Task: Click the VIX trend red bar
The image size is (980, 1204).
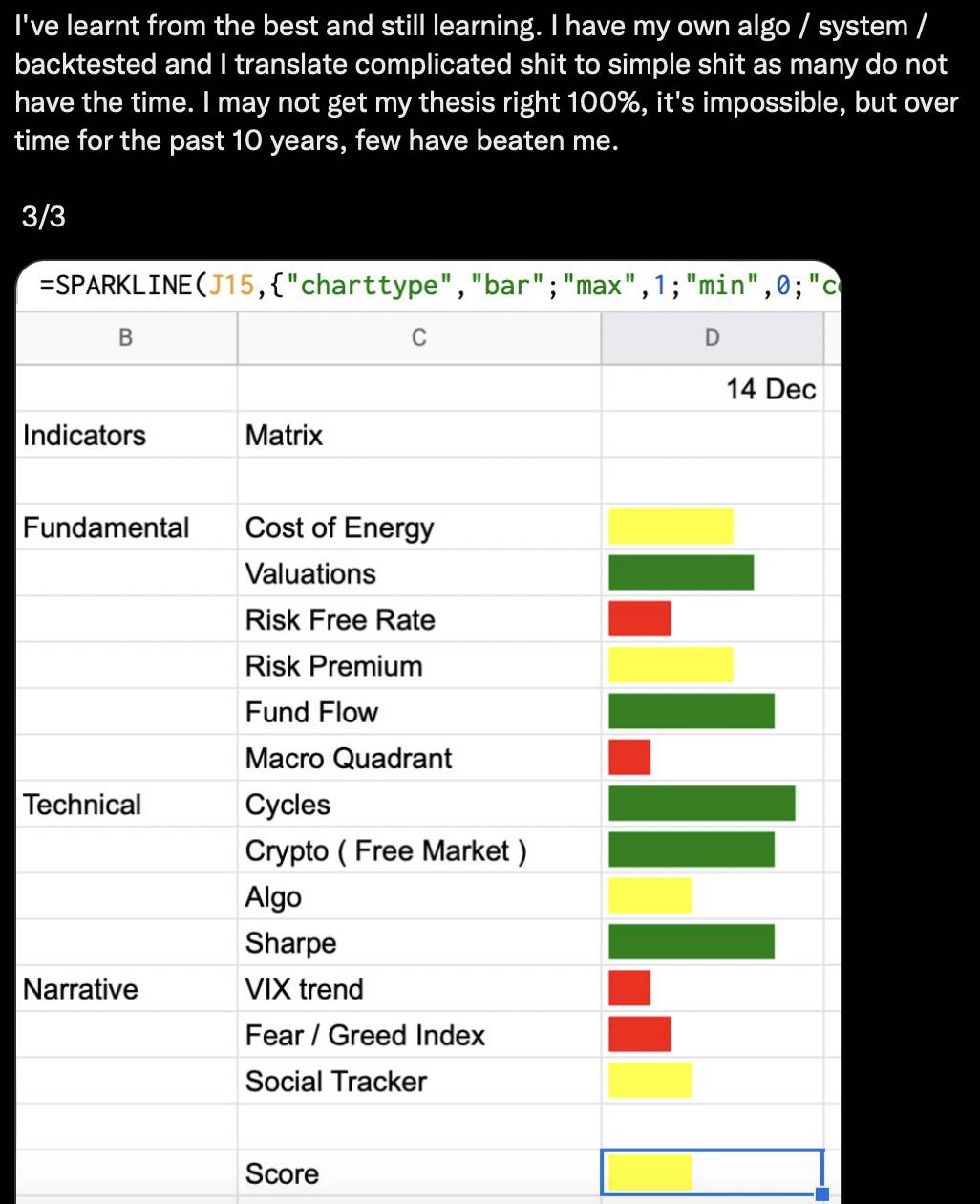Action: tap(629, 988)
